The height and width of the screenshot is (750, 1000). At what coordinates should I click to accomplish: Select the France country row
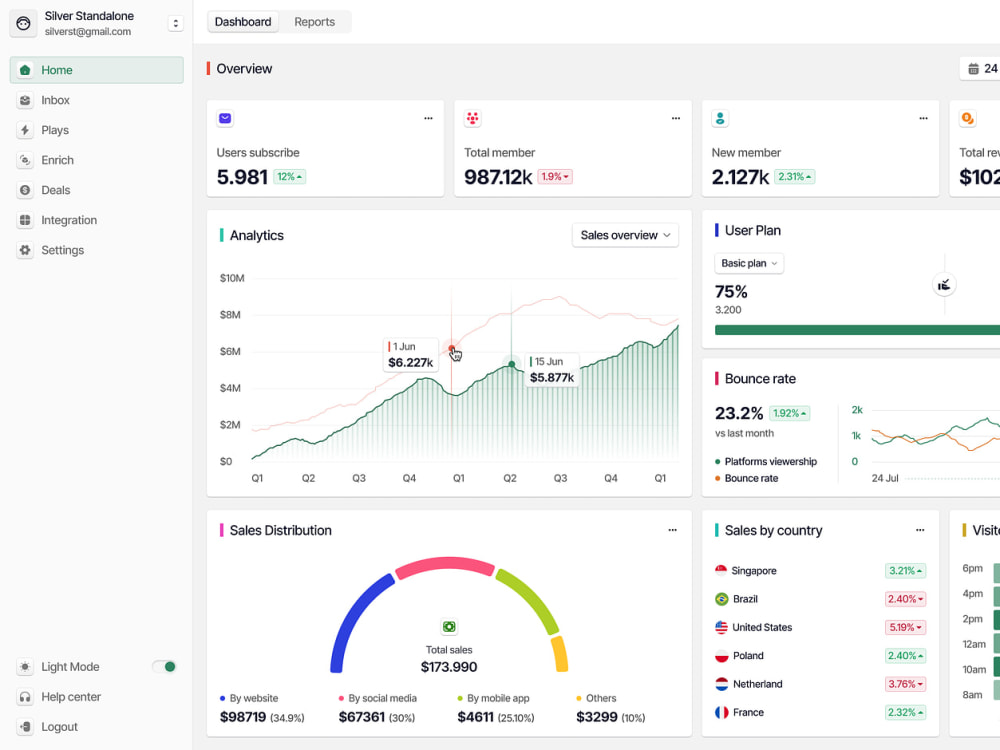pyautogui.click(x=820, y=712)
